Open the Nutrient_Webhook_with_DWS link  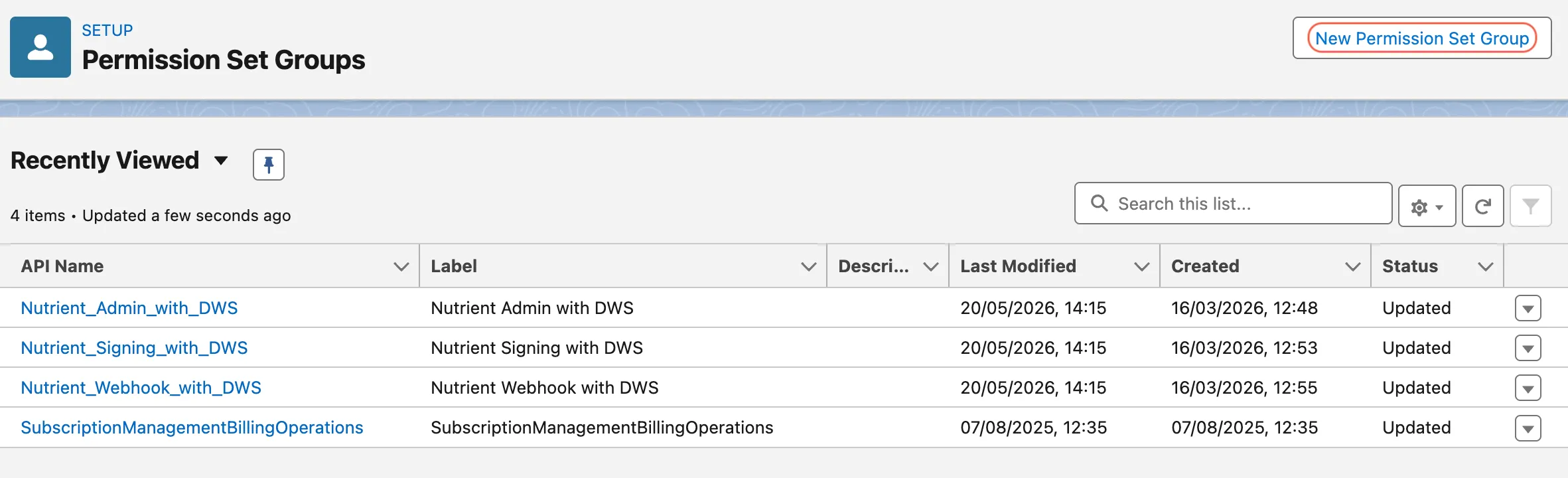(141, 388)
